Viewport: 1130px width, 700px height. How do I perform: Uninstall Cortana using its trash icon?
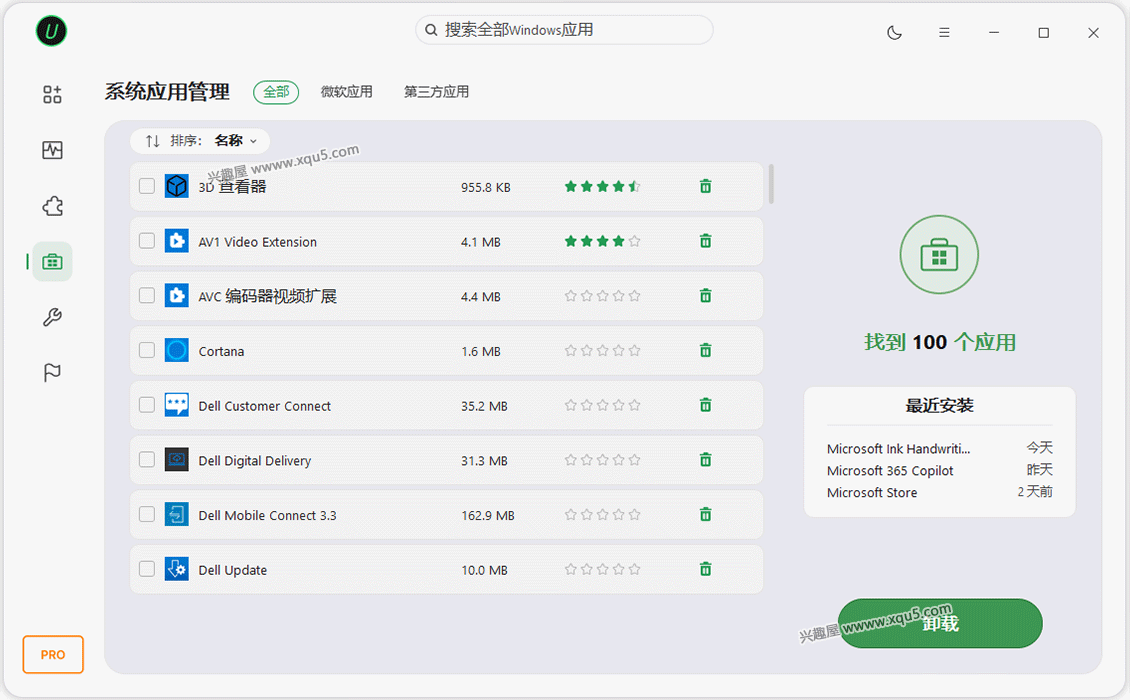(706, 351)
